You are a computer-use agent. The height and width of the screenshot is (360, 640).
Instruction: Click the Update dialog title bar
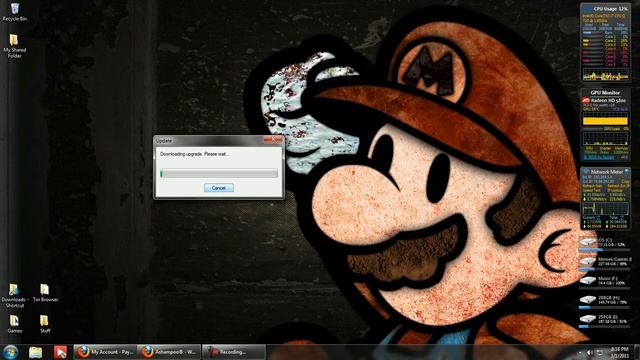coord(208,140)
